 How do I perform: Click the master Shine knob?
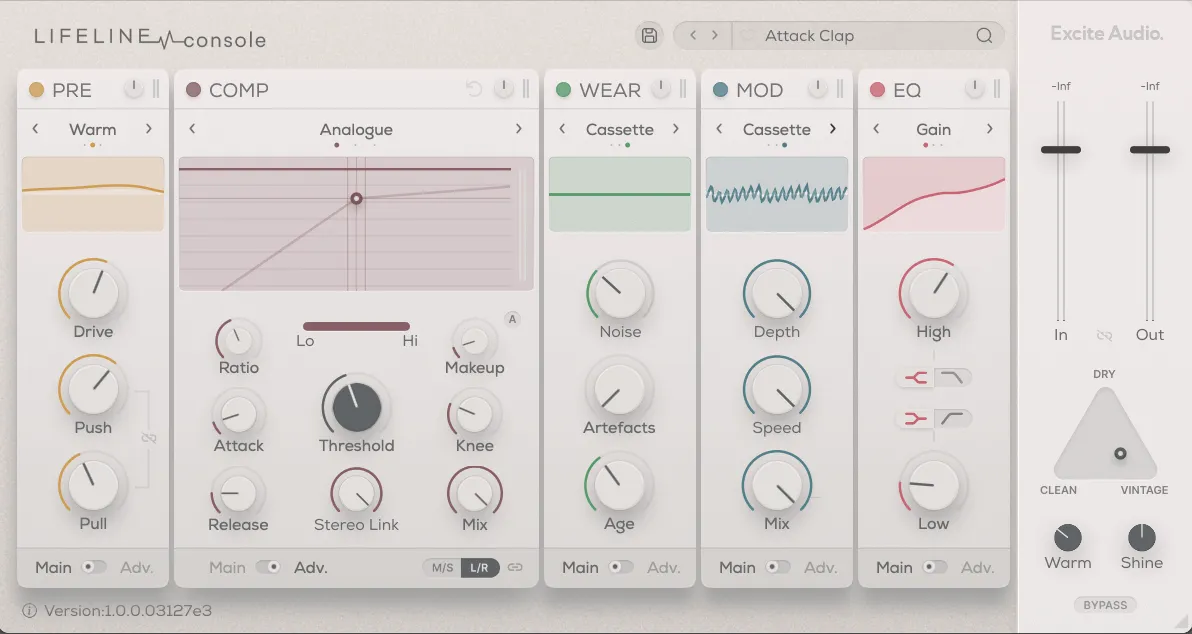tap(1141, 537)
